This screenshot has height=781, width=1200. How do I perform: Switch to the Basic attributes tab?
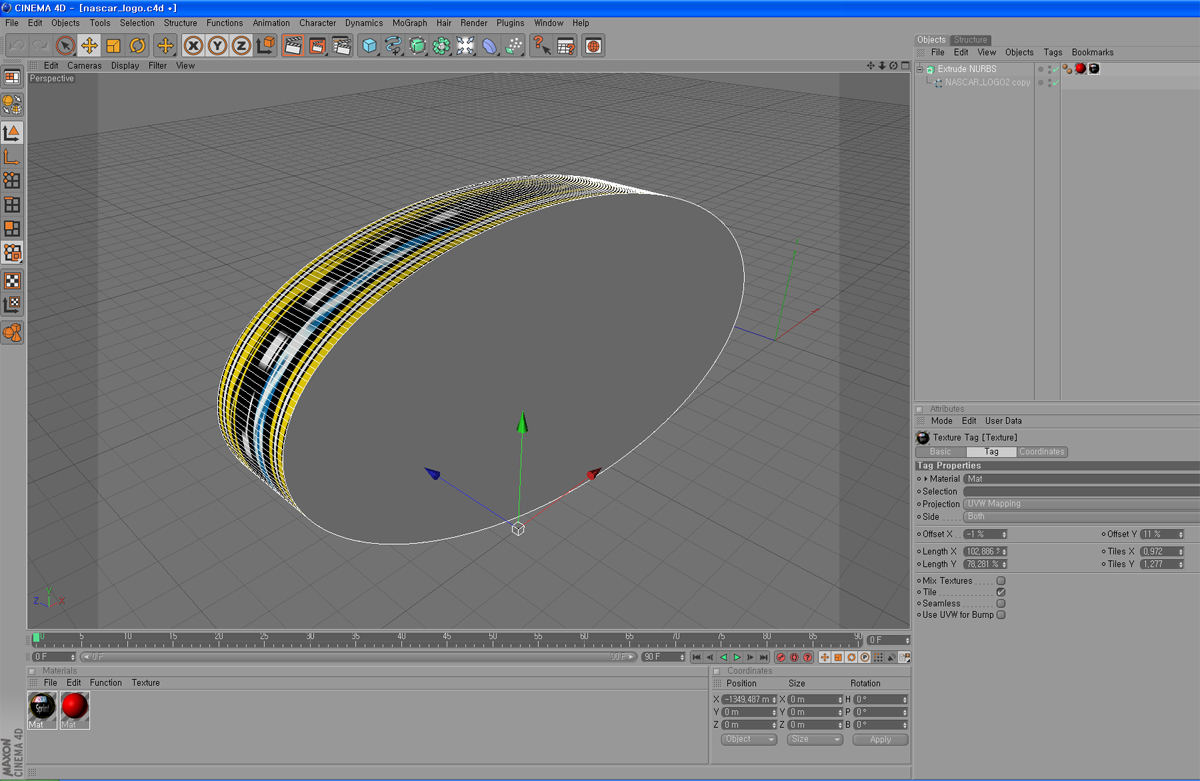[941, 452]
